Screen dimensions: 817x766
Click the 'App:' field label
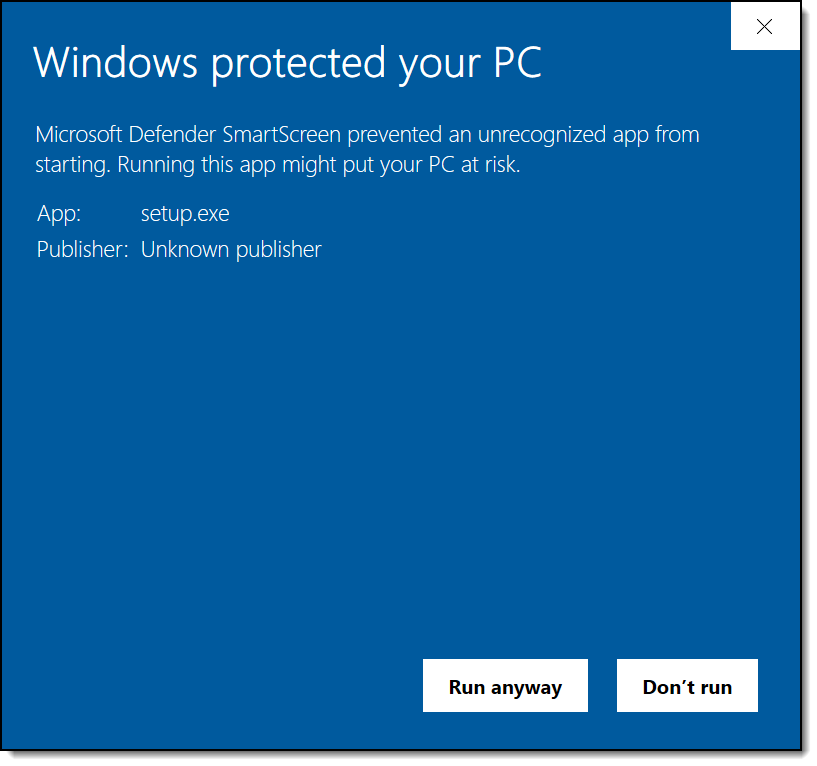59,213
